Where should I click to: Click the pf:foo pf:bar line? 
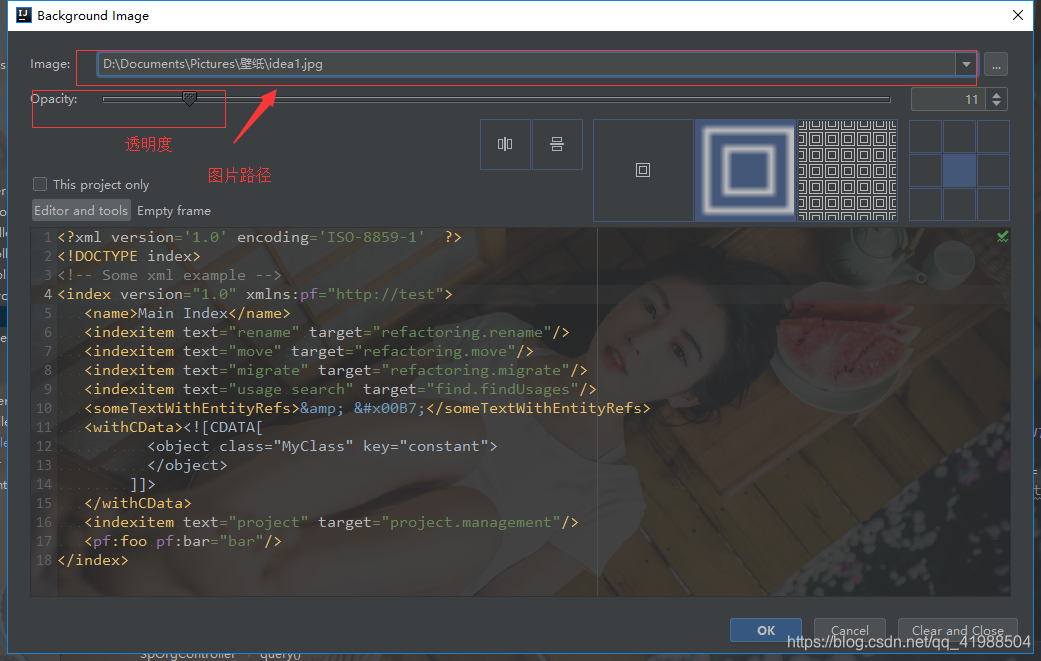tap(183, 542)
